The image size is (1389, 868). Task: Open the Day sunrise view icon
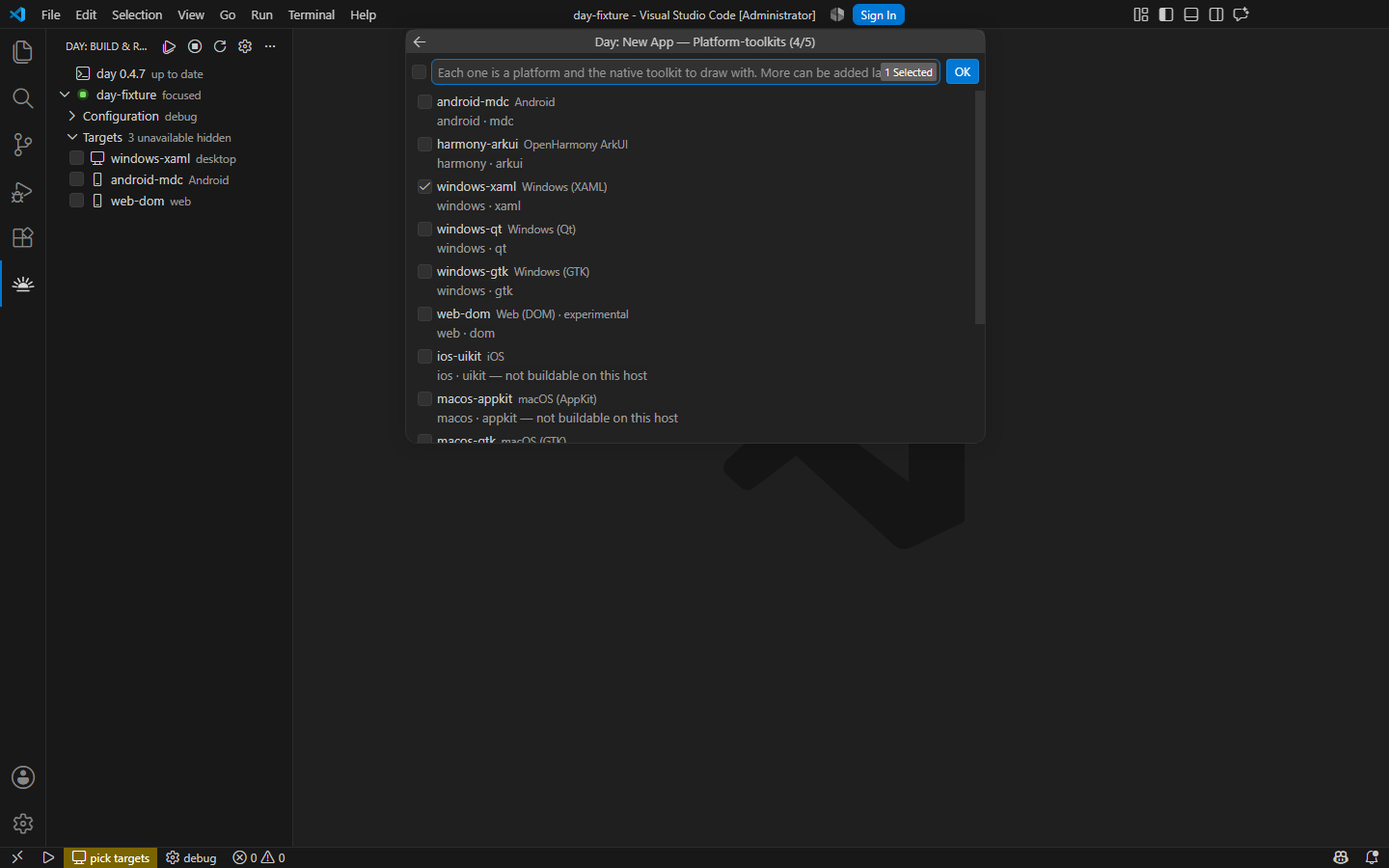tap(22, 284)
